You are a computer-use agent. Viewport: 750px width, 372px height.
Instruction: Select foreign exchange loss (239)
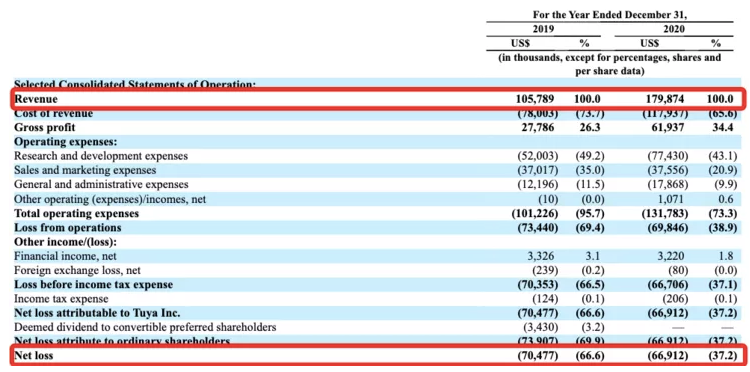pos(545,270)
